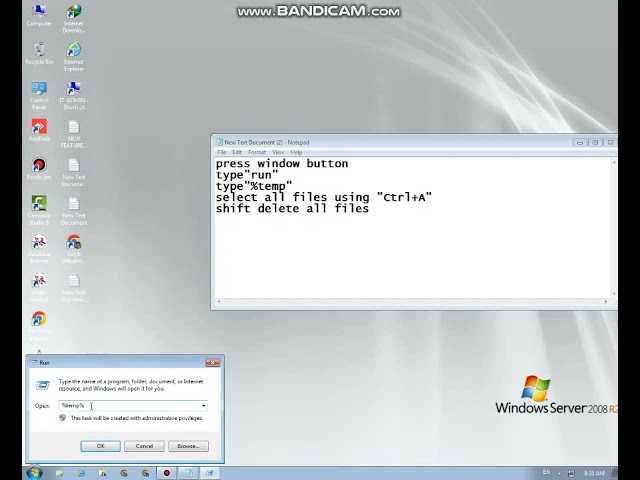Switch to the Notepad taskbar button
This screenshot has height=480, width=640.
(189, 473)
